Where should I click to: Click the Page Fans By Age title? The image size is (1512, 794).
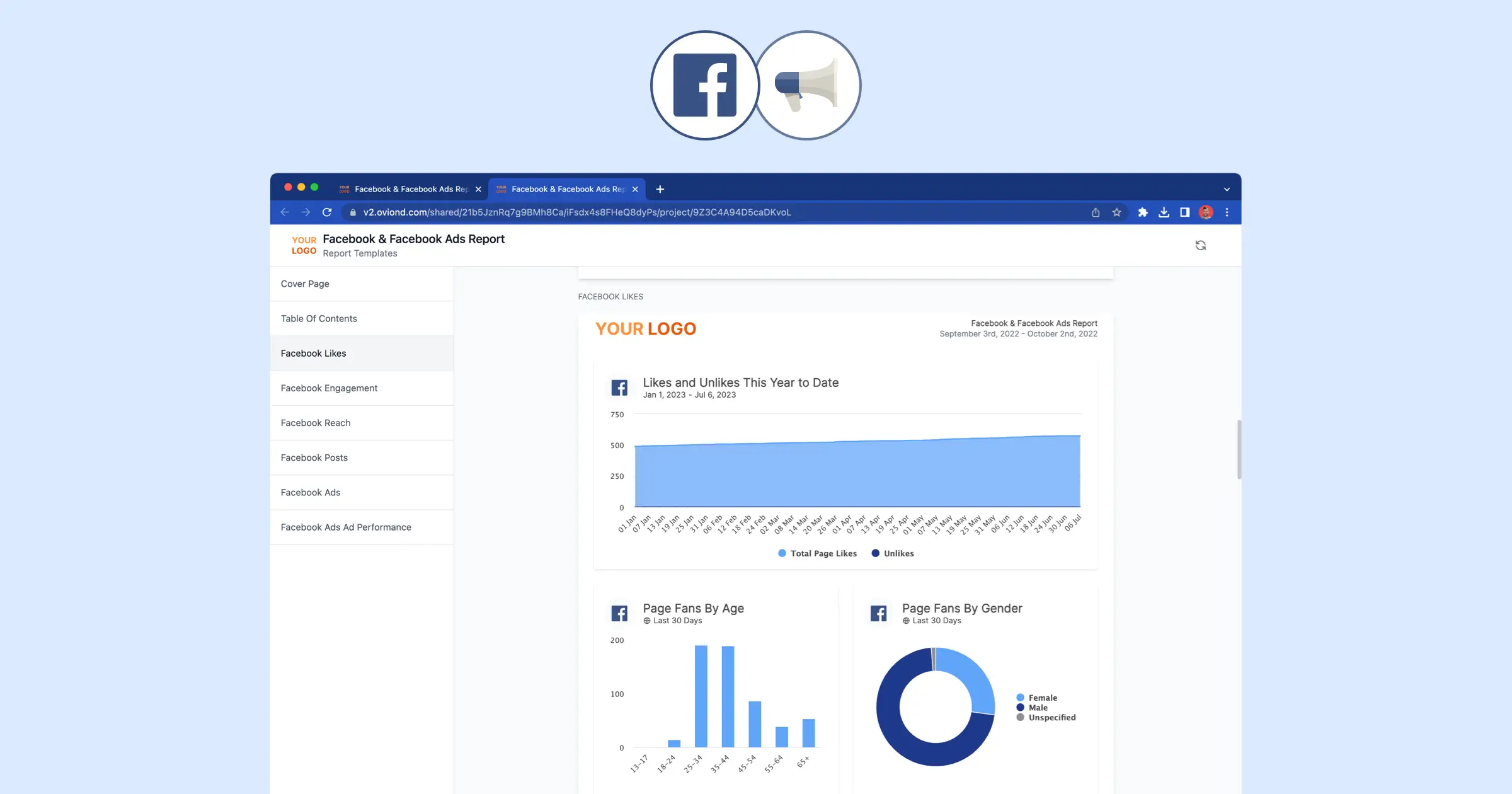coord(693,608)
